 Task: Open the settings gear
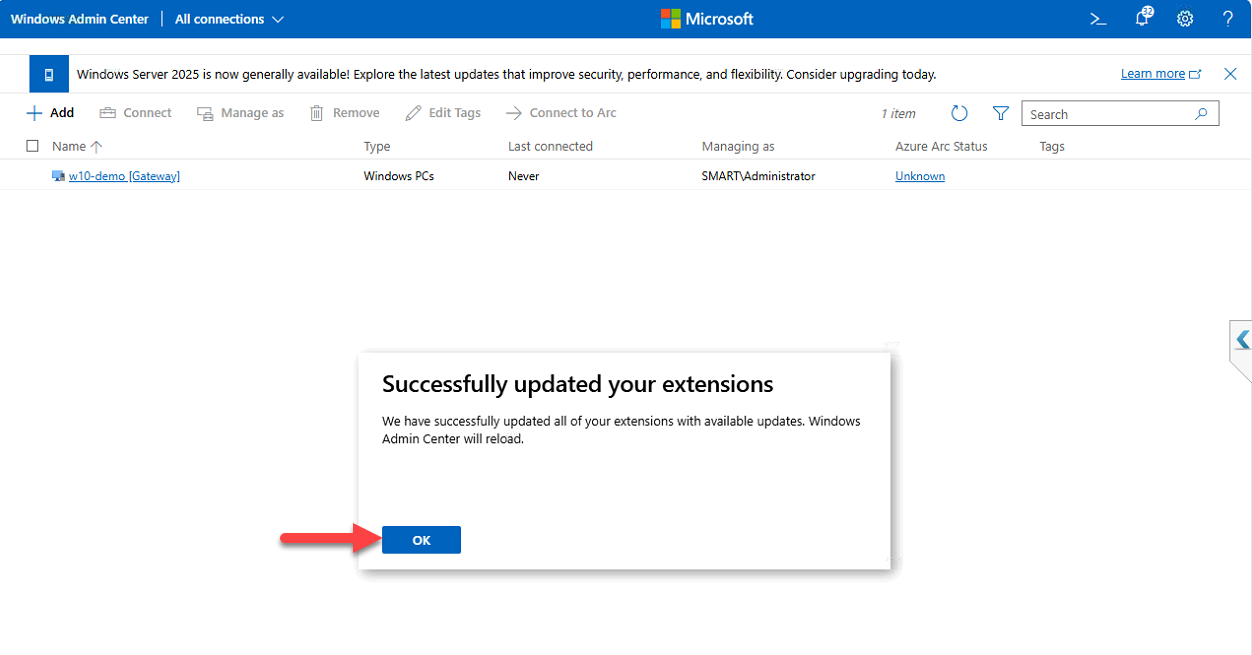(x=1185, y=19)
